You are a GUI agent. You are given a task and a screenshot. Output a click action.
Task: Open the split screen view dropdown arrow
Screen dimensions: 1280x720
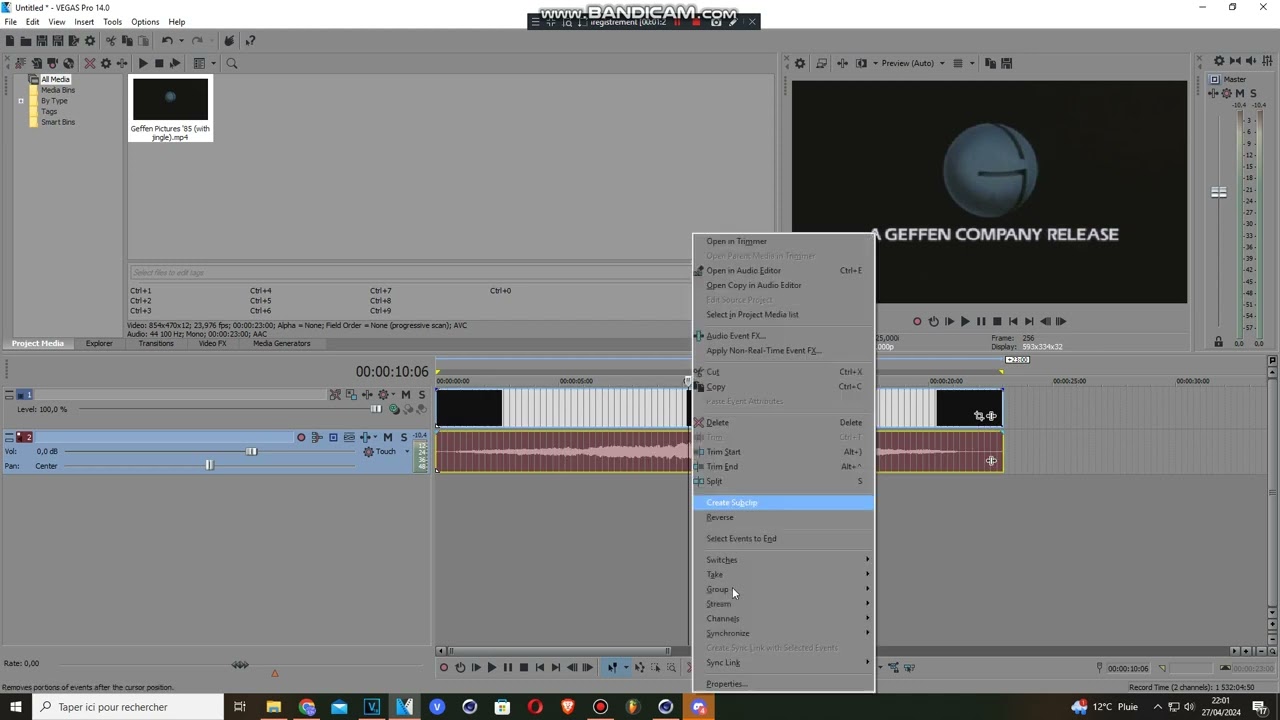875,63
